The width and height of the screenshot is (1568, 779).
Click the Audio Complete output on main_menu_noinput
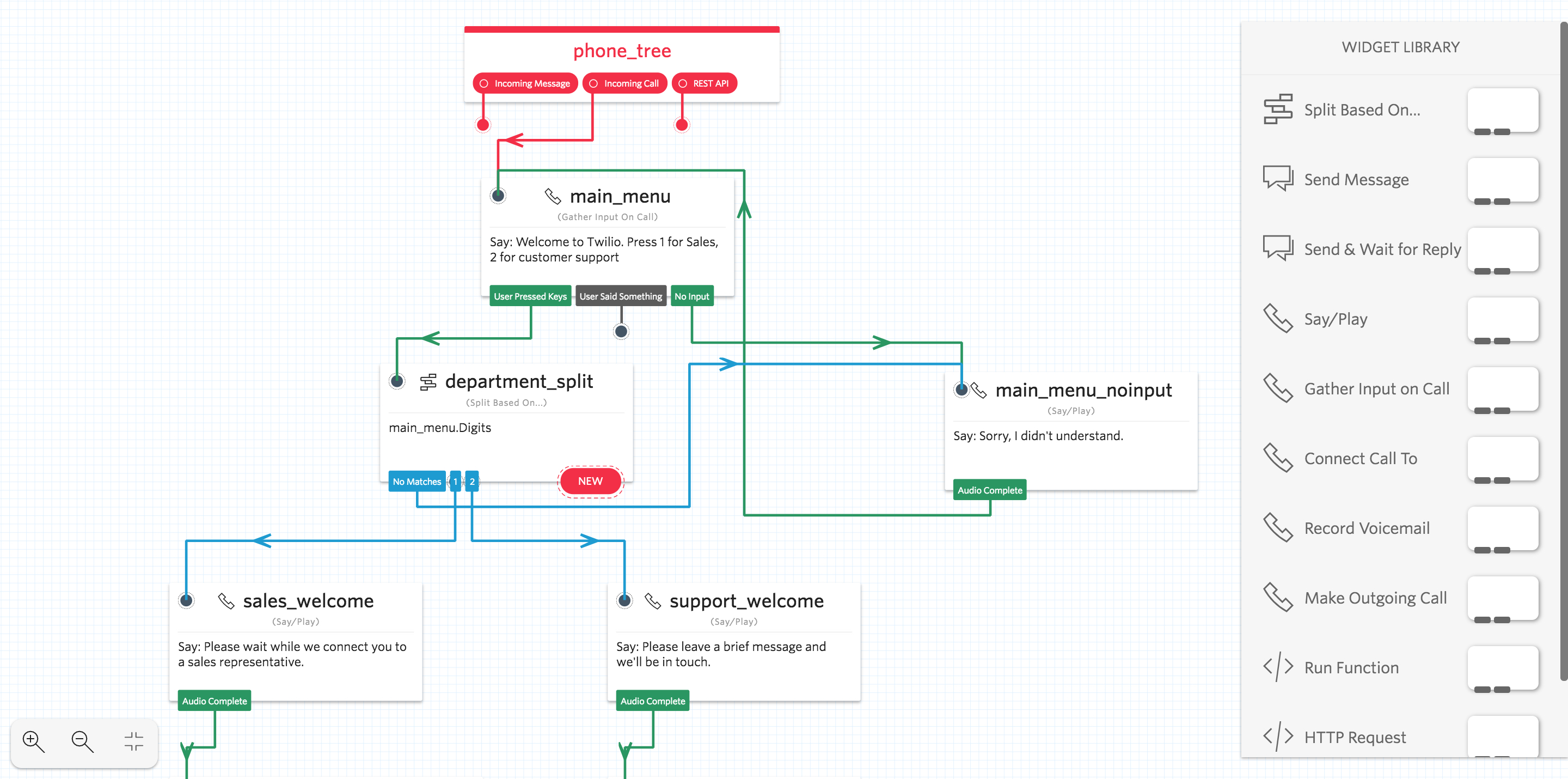pyautogui.click(x=988, y=489)
